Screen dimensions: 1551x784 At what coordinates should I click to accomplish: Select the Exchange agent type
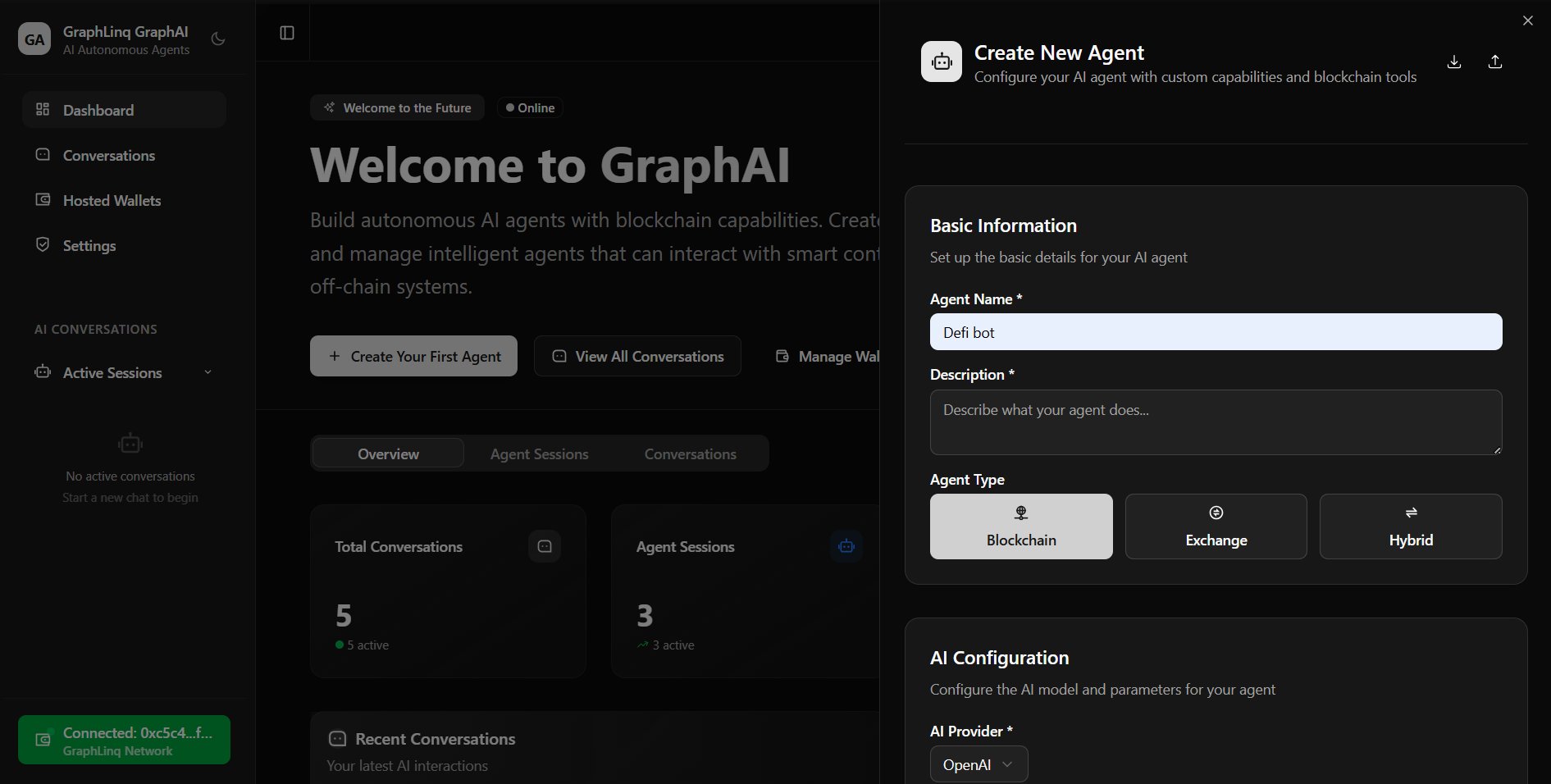click(x=1216, y=526)
